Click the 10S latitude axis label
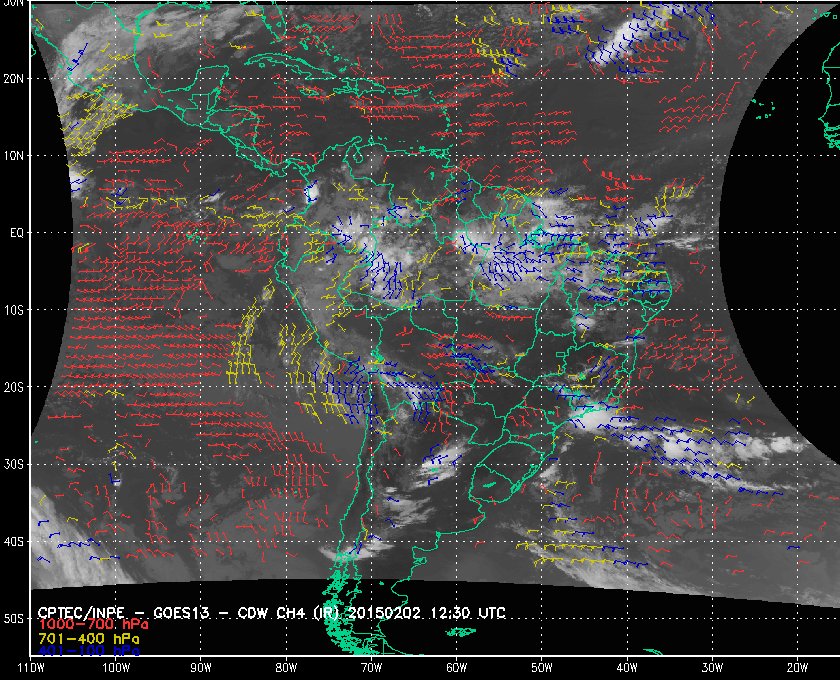 14,310
